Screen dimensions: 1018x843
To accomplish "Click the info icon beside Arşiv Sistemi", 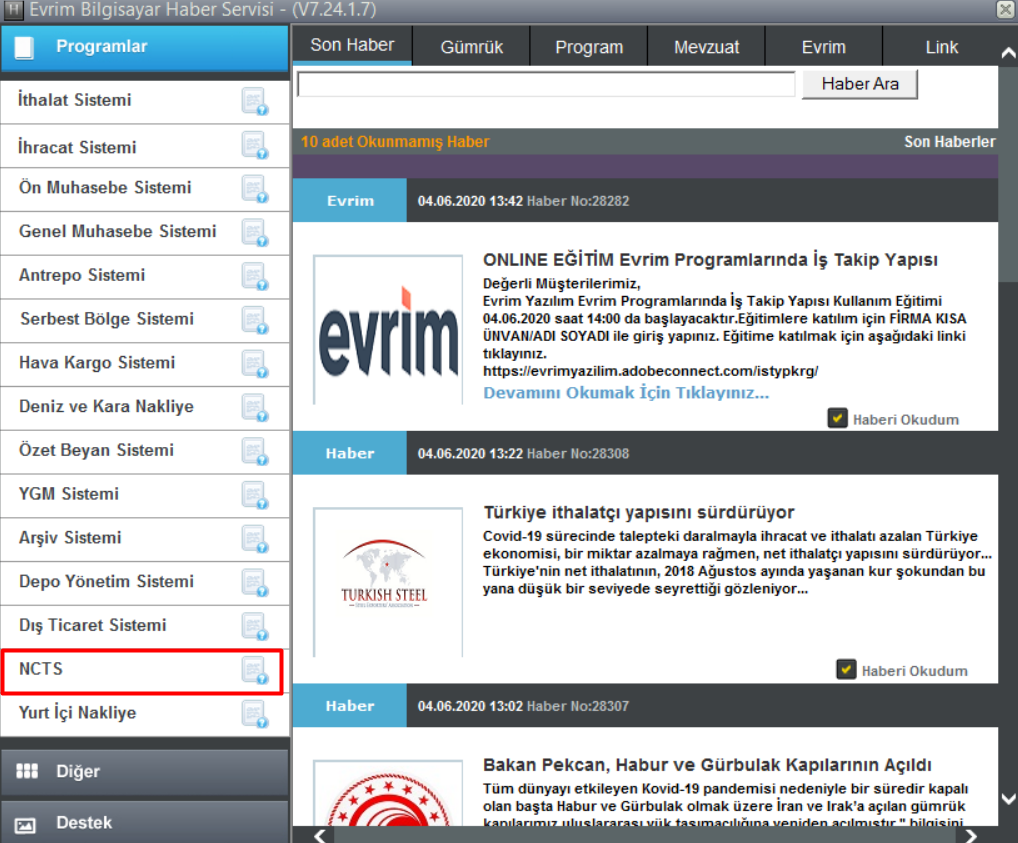I will point(254,539).
